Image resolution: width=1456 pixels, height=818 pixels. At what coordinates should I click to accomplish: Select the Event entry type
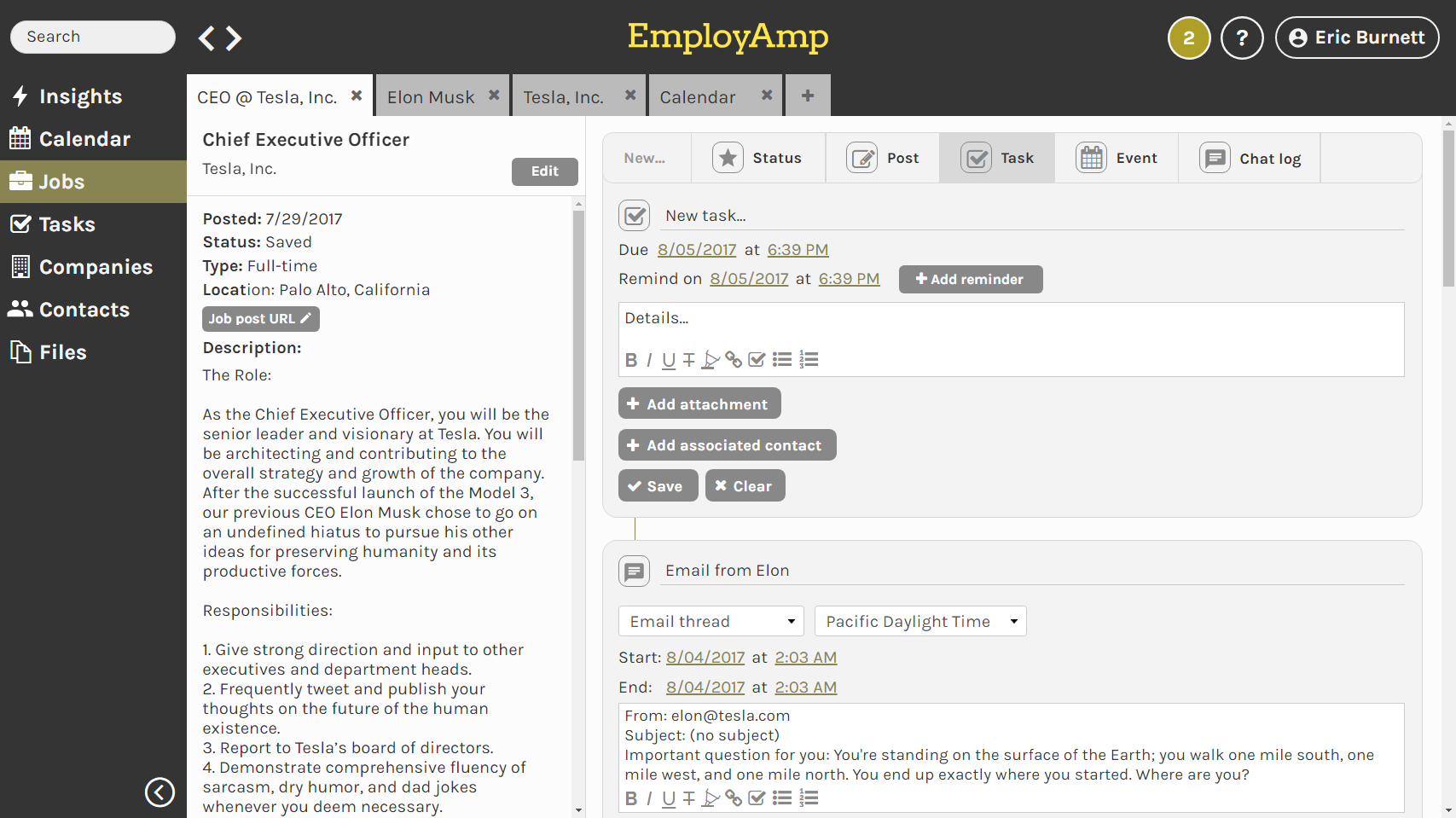click(1117, 158)
